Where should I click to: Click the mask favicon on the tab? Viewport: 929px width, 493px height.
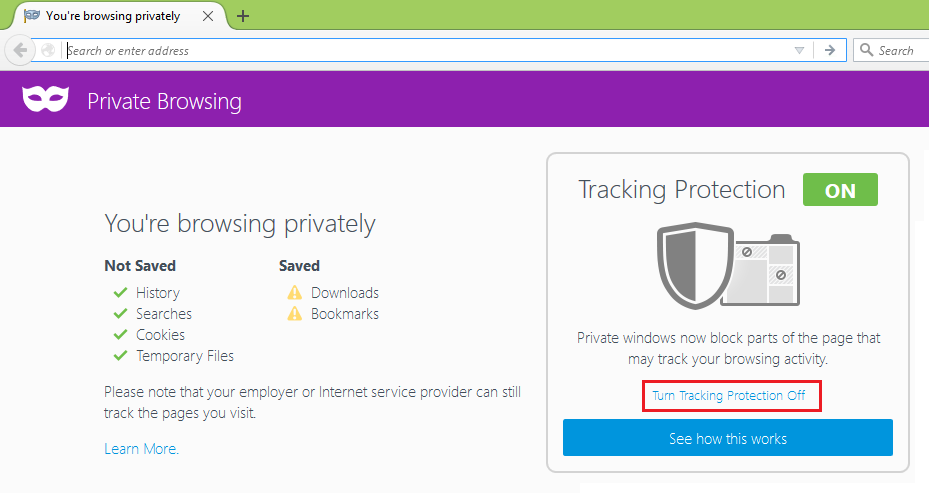[31, 15]
